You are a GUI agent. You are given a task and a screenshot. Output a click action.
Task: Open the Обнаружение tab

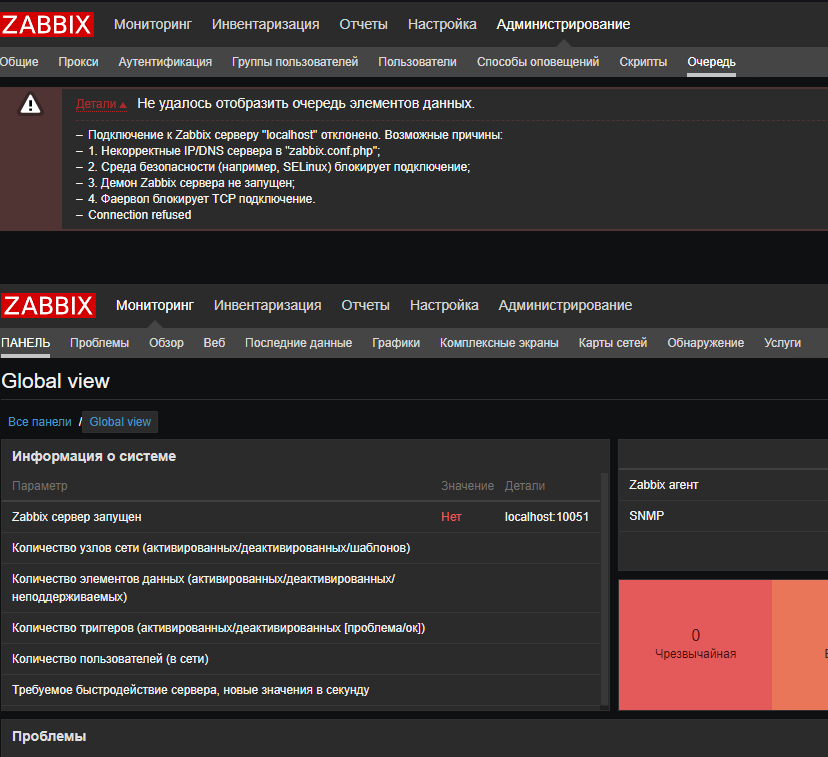[705, 343]
